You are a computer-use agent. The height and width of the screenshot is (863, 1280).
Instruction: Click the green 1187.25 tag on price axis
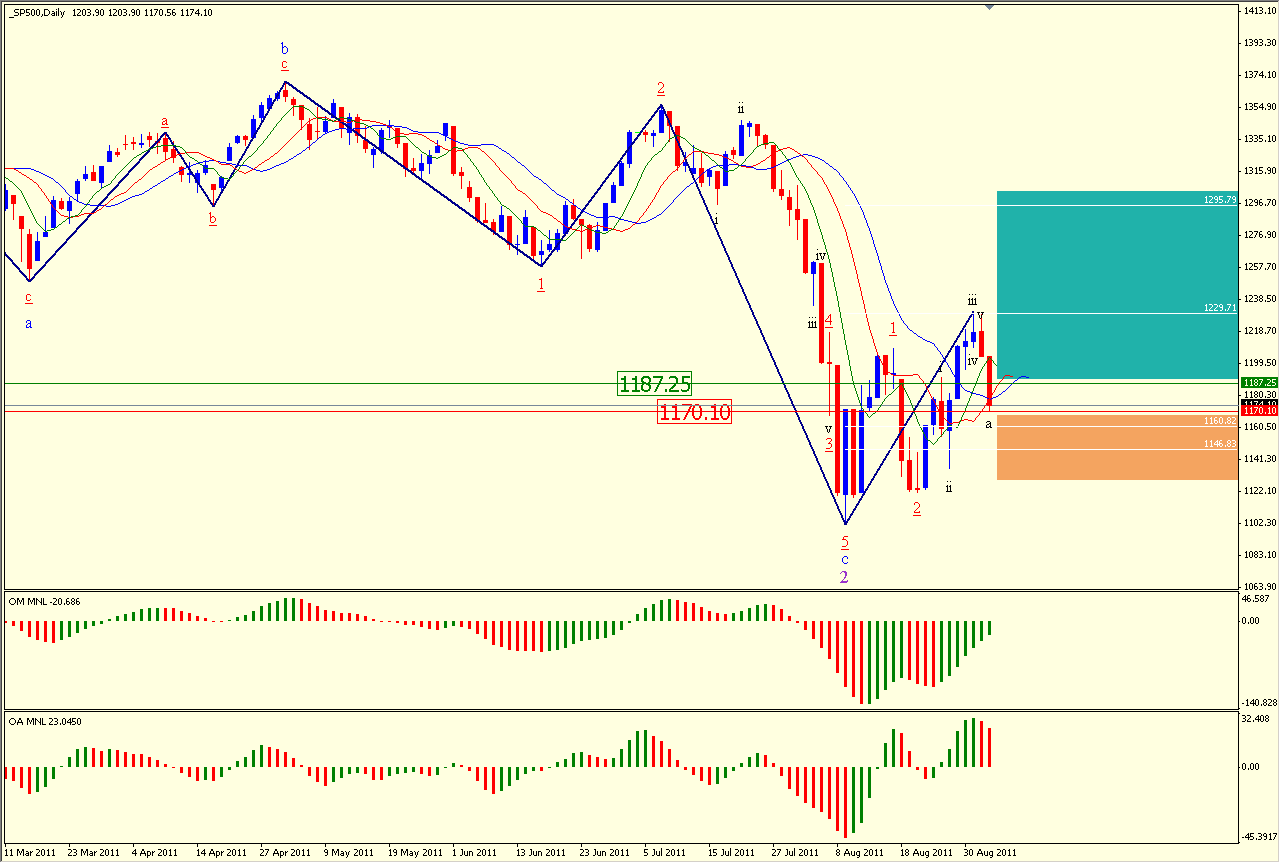1257,382
